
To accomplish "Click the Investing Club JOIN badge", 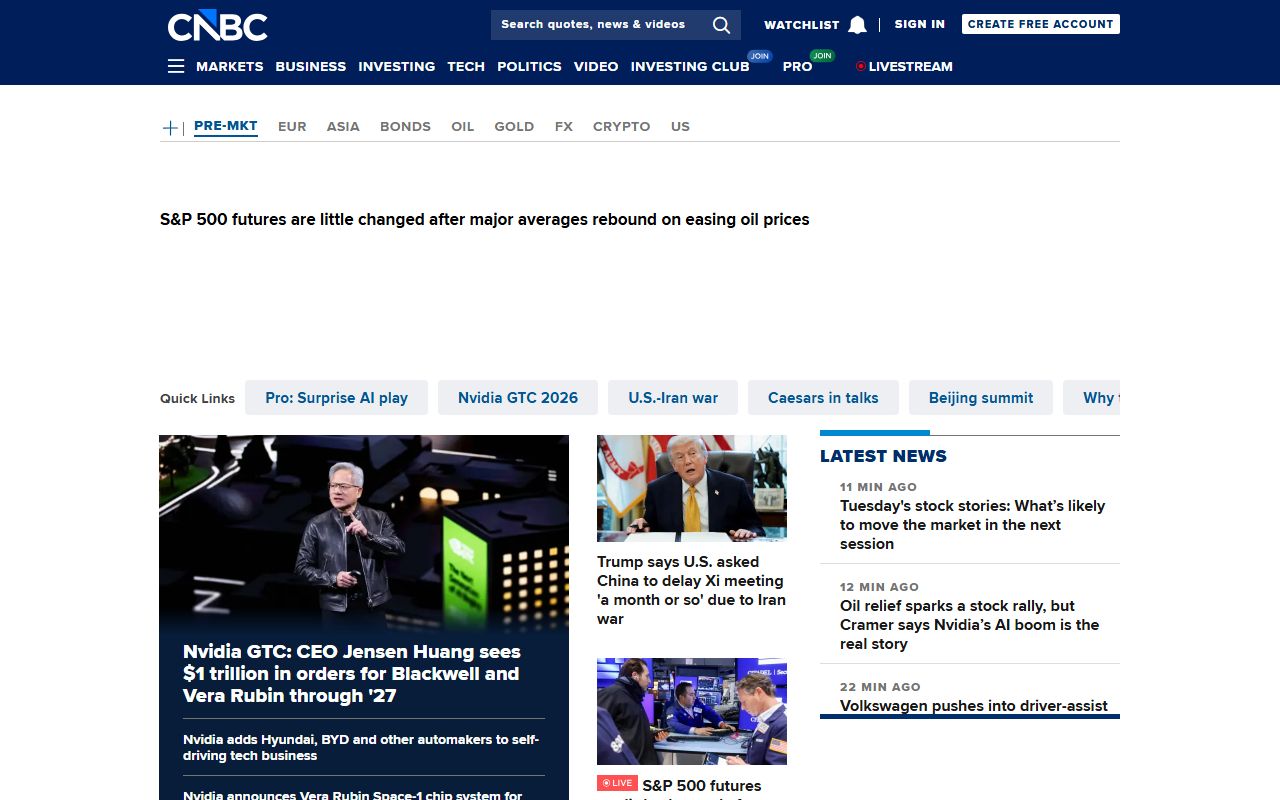I will click(760, 56).
